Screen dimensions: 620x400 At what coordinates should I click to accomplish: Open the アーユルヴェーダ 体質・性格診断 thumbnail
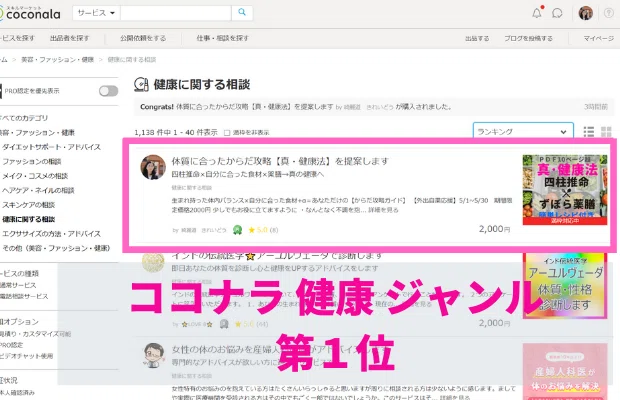[565, 286]
